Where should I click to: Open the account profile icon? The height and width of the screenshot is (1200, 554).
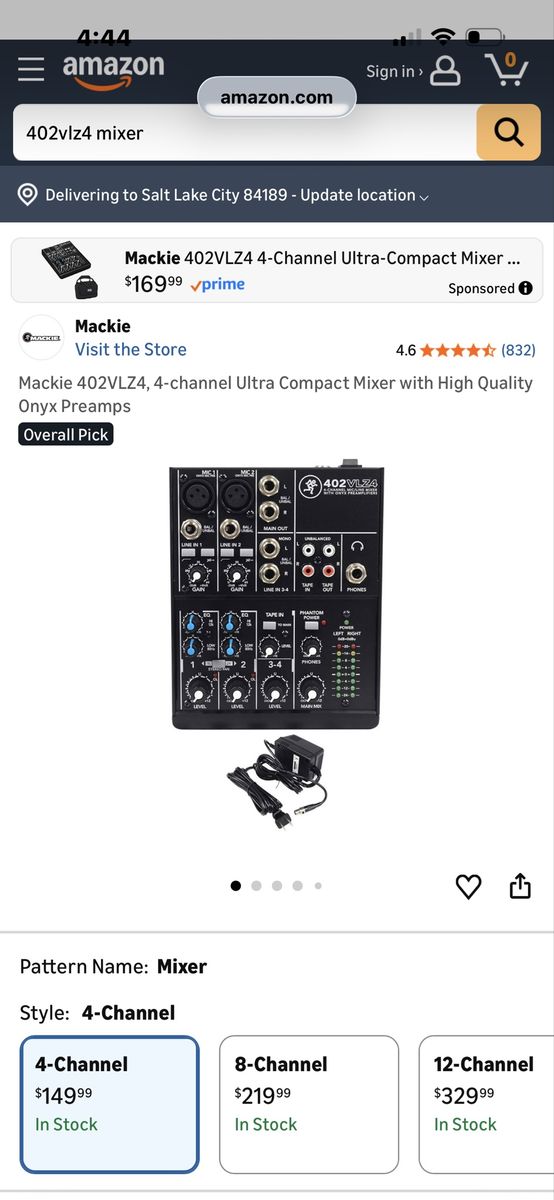click(445, 70)
